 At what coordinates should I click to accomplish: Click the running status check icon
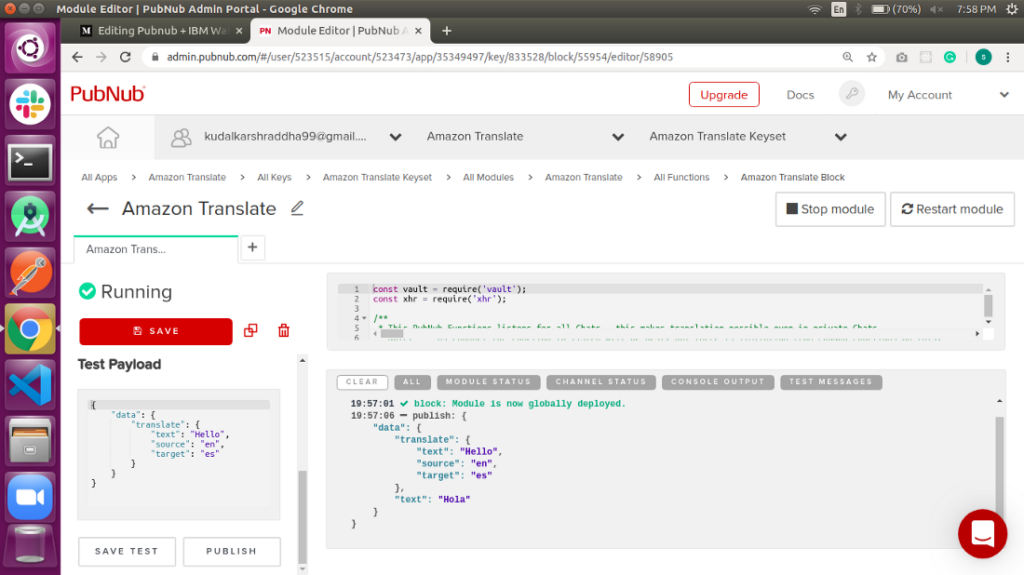(x=87, y=291)
